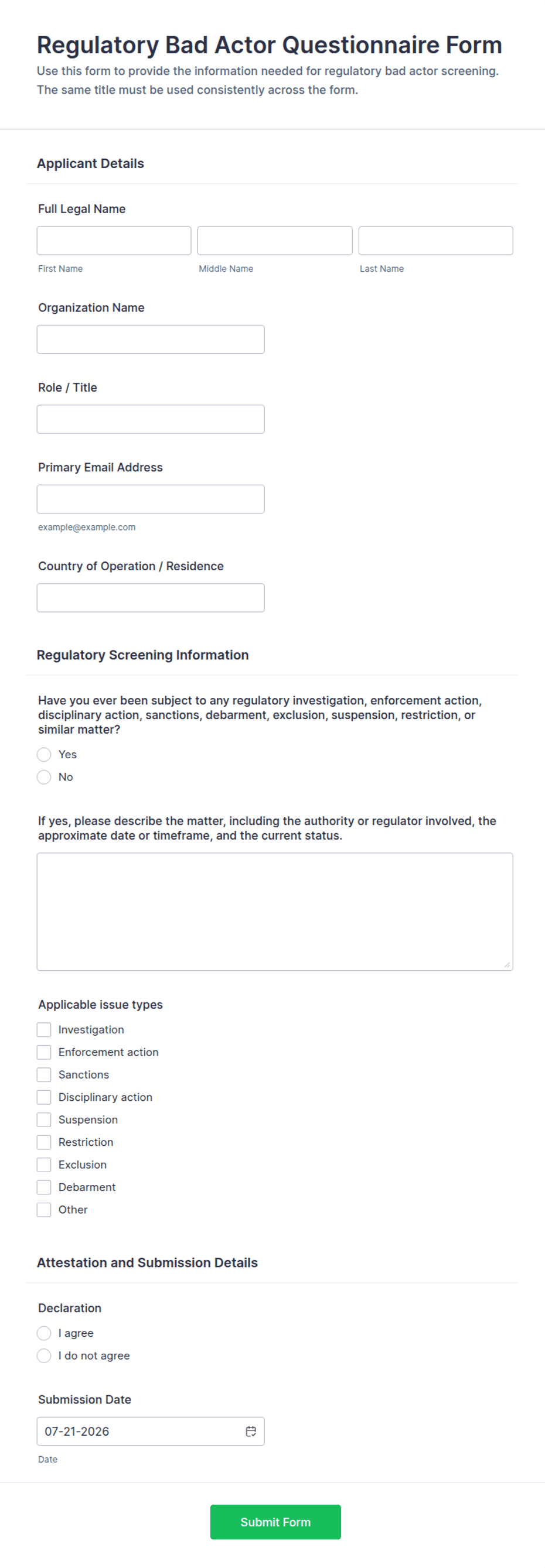Screen dimensions: 545x1568
Task: Check the Investigation issue type
Action: (44, 1029)
